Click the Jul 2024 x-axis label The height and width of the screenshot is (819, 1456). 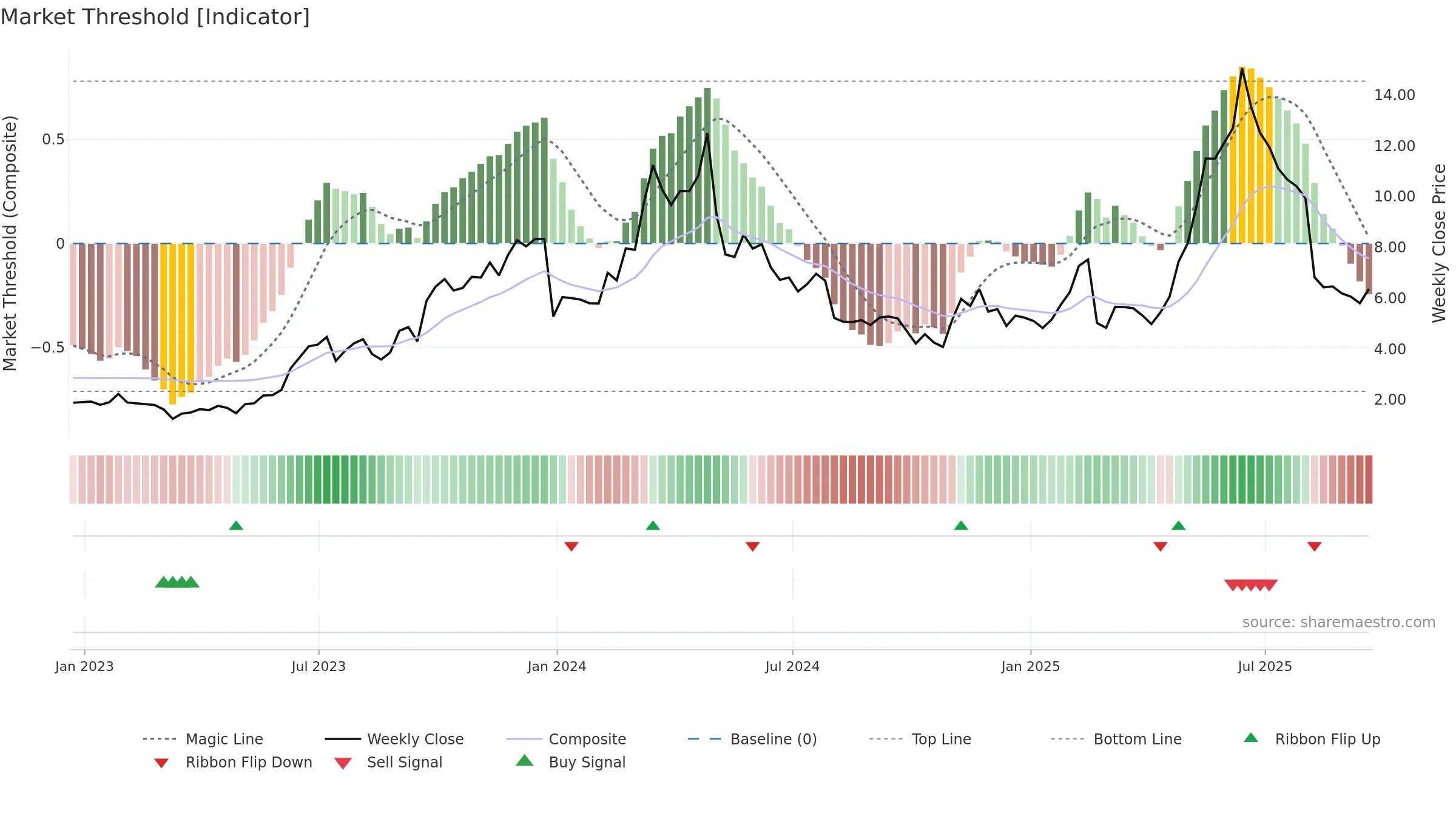click(x=792, y=666)
